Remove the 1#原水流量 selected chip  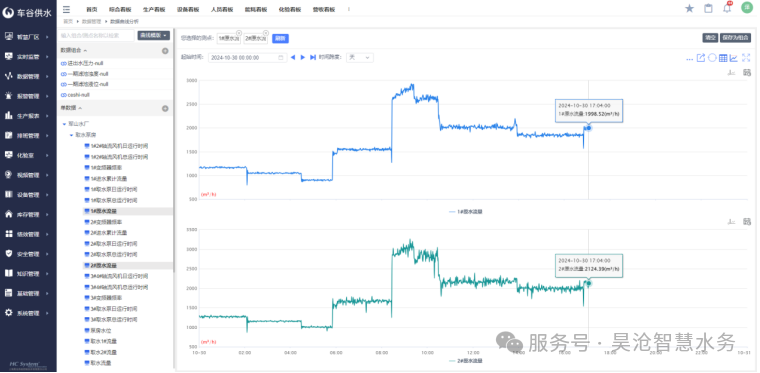pyautogui.click(x=238, y=33)
